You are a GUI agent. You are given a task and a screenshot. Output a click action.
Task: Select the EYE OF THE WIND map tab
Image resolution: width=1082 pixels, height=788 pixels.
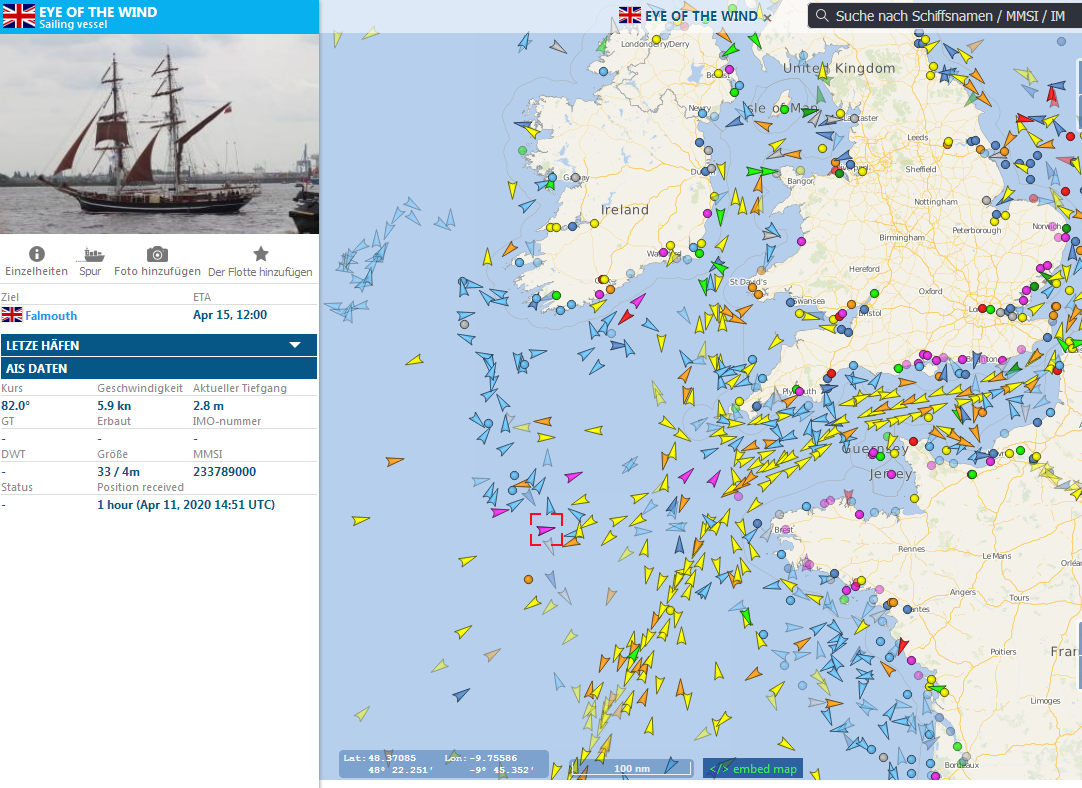tap(700, 16)
